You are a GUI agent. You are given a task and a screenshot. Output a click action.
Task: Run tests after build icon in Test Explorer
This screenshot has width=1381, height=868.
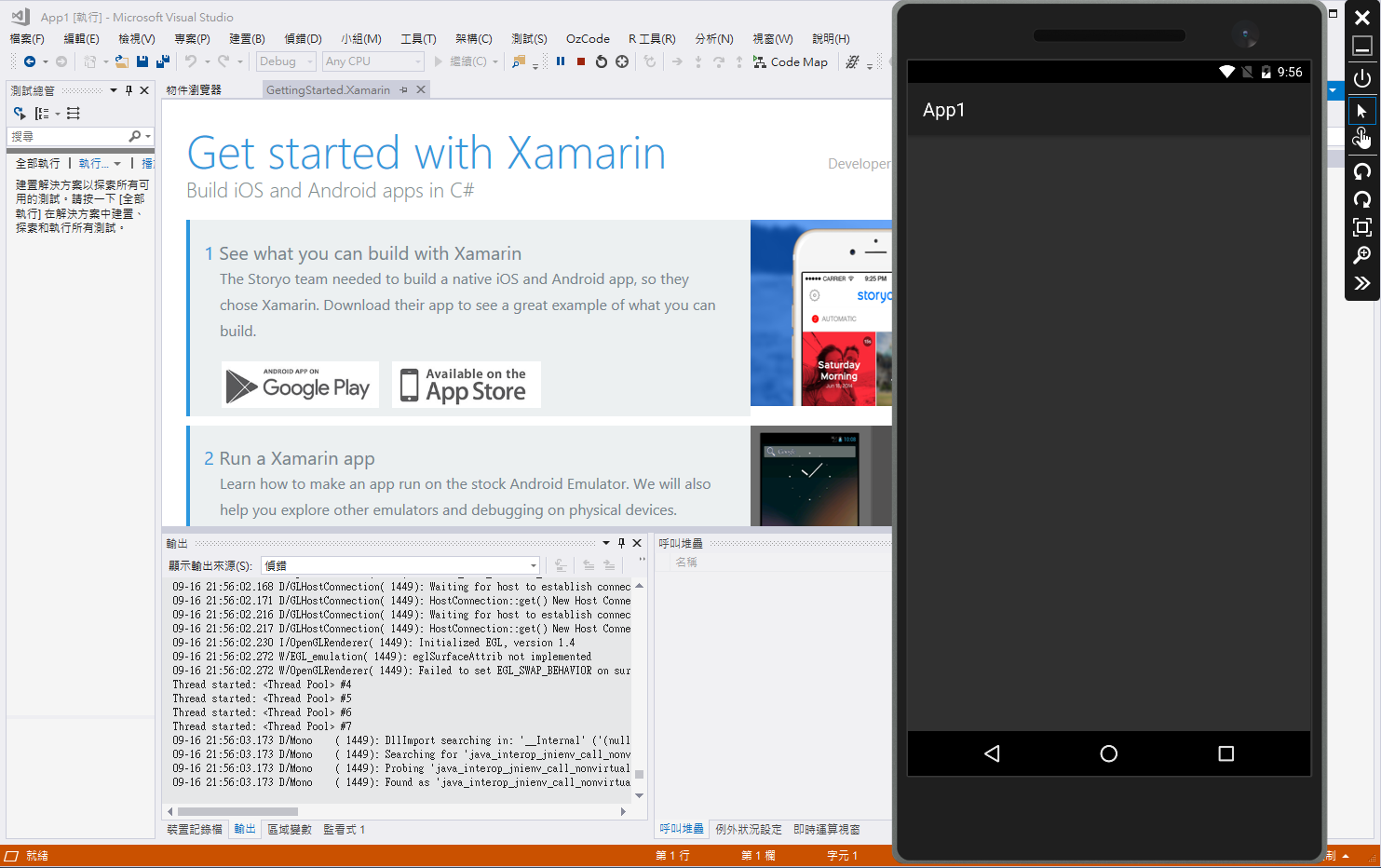(20, 113)
